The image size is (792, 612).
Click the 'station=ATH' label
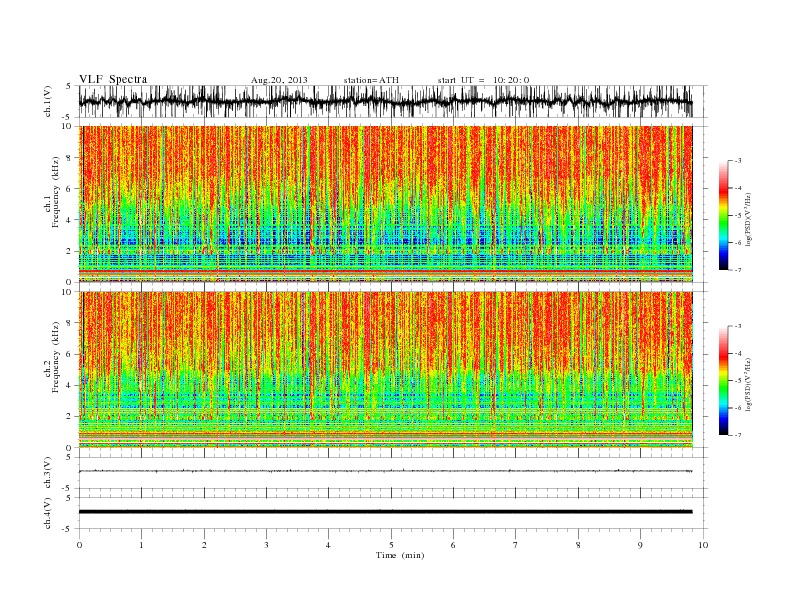[x=371, y=80]
